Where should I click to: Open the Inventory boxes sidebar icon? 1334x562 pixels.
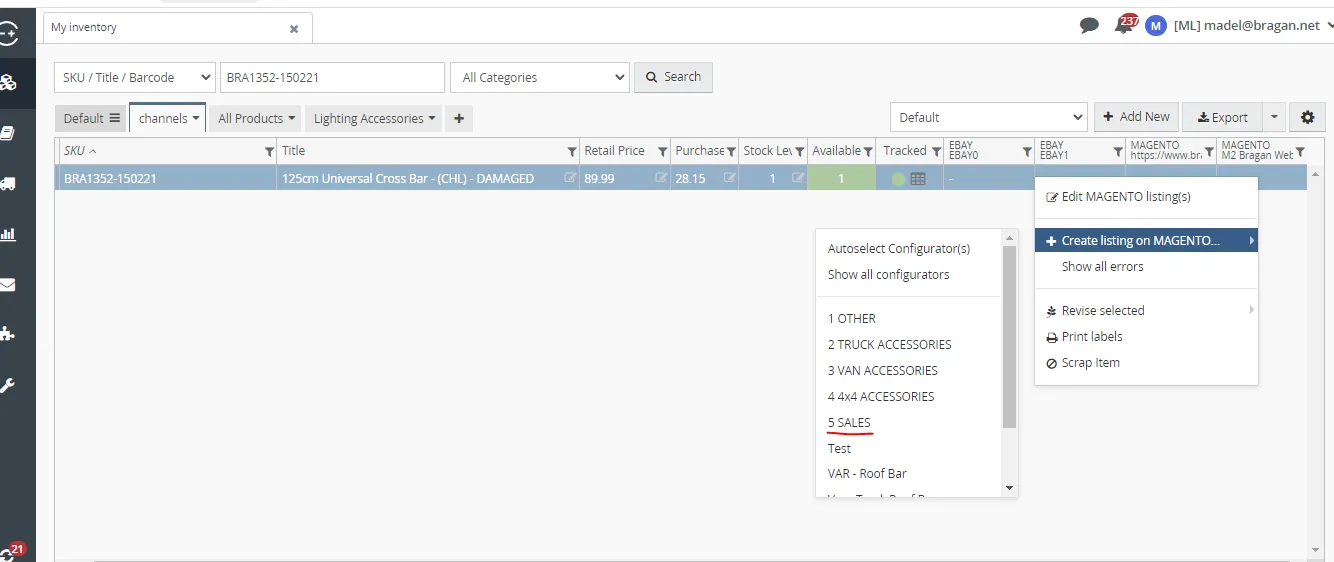click(x=7, y=82)
